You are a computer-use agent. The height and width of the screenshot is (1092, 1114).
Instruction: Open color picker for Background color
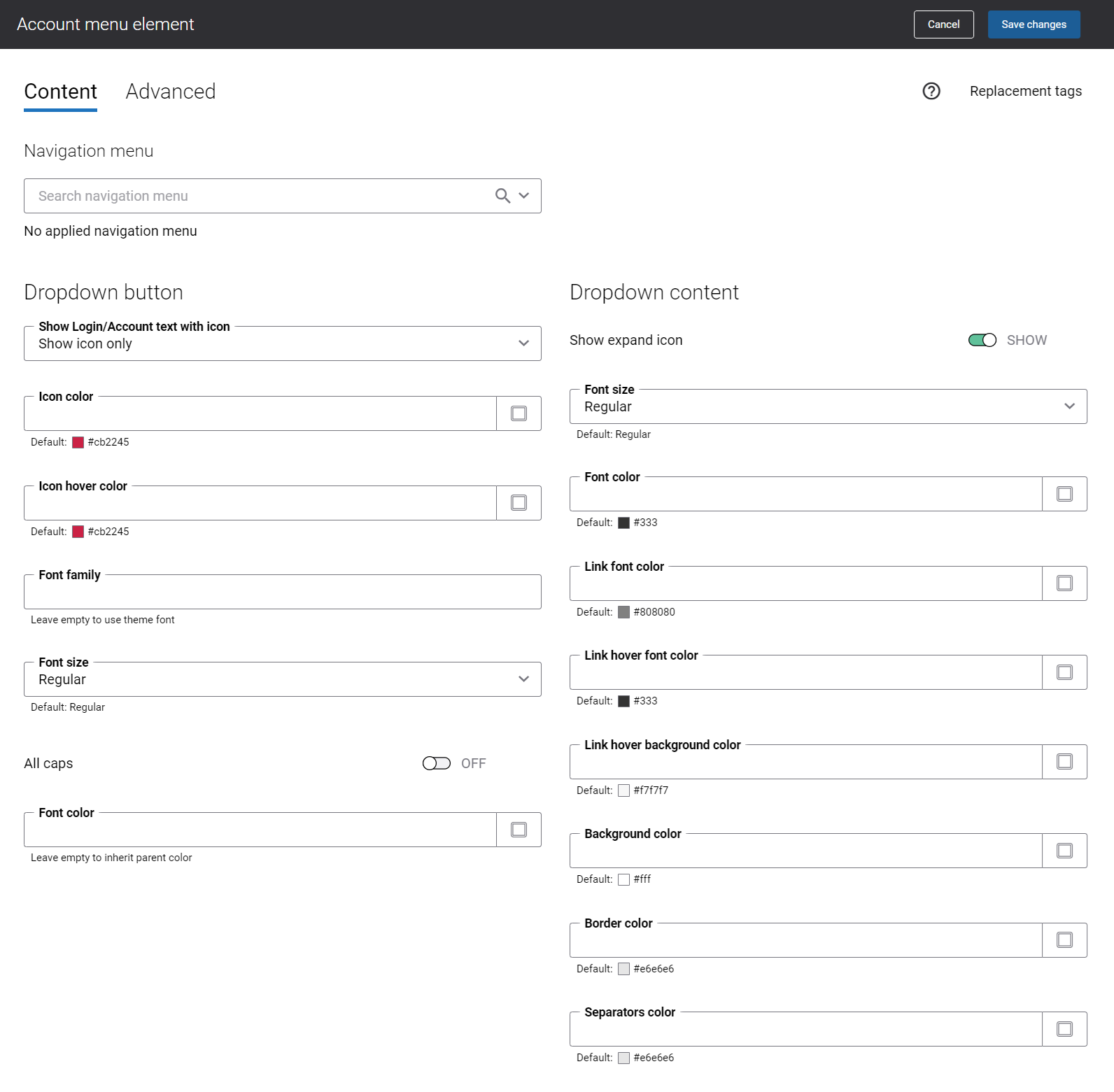1064,851
